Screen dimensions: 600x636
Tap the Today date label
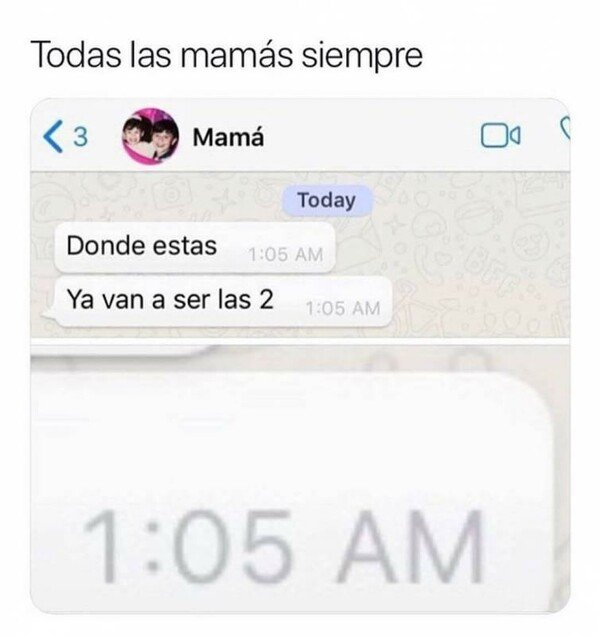click(x=327, y=200)
